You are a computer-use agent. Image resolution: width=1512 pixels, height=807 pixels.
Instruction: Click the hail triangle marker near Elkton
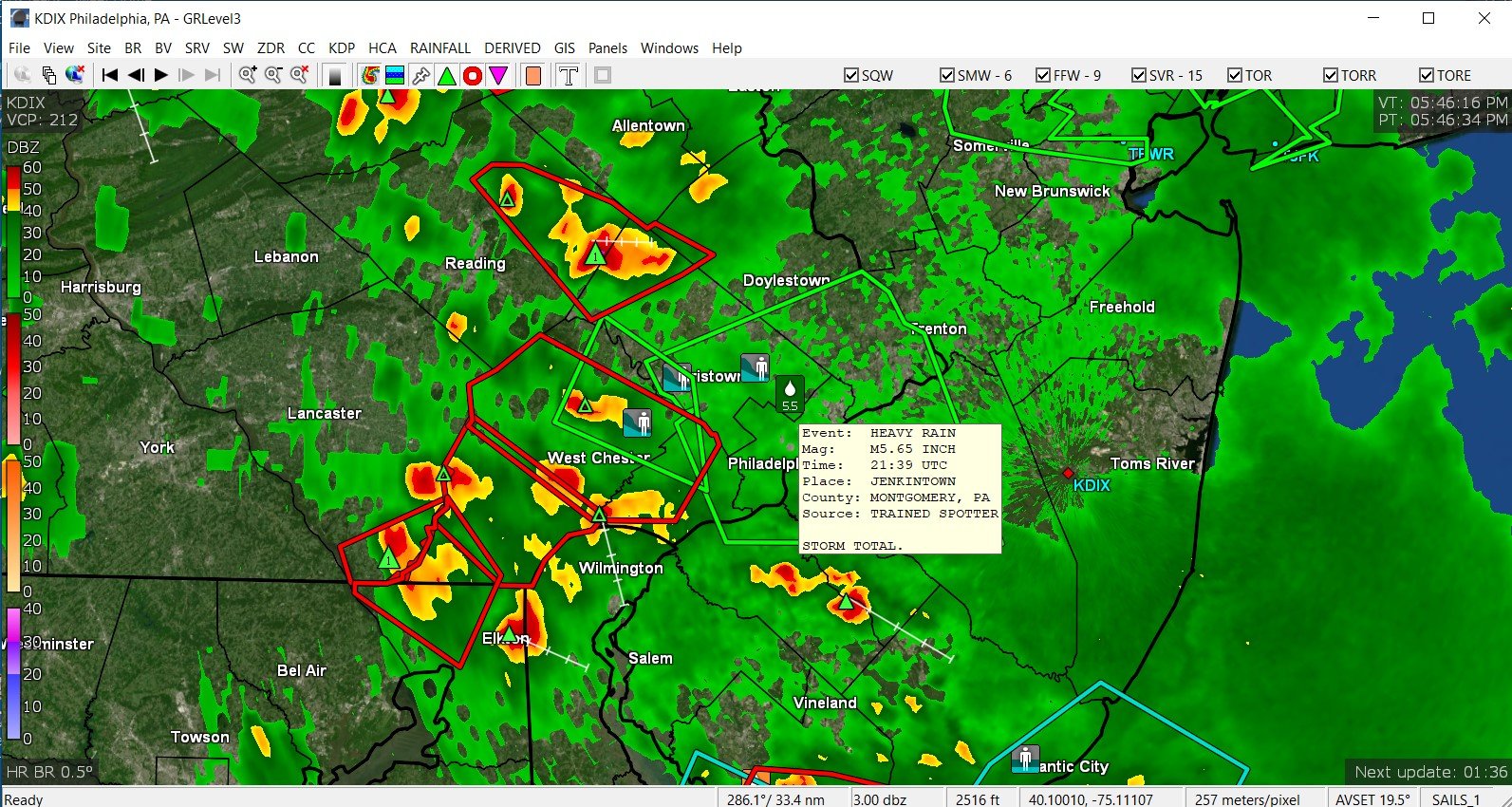pyautogui.click(x=509, y=633)
